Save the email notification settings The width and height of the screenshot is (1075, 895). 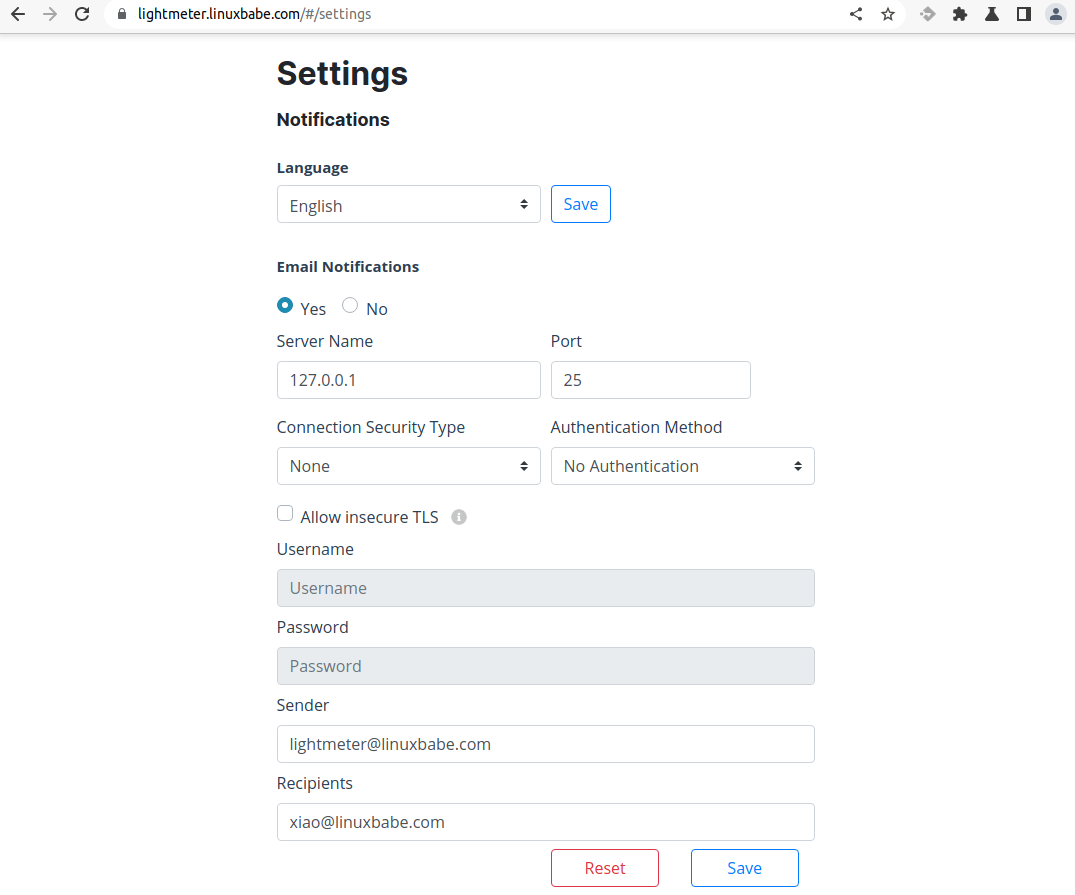(x=744, y=868)
